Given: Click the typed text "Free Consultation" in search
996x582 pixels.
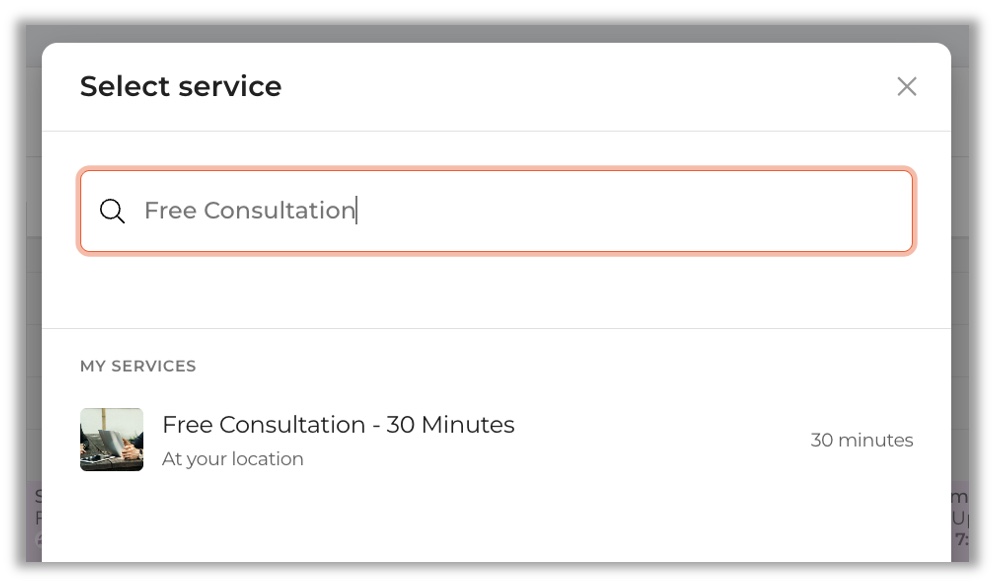Looking at the screenshot, I should click(x=249, y=211).
